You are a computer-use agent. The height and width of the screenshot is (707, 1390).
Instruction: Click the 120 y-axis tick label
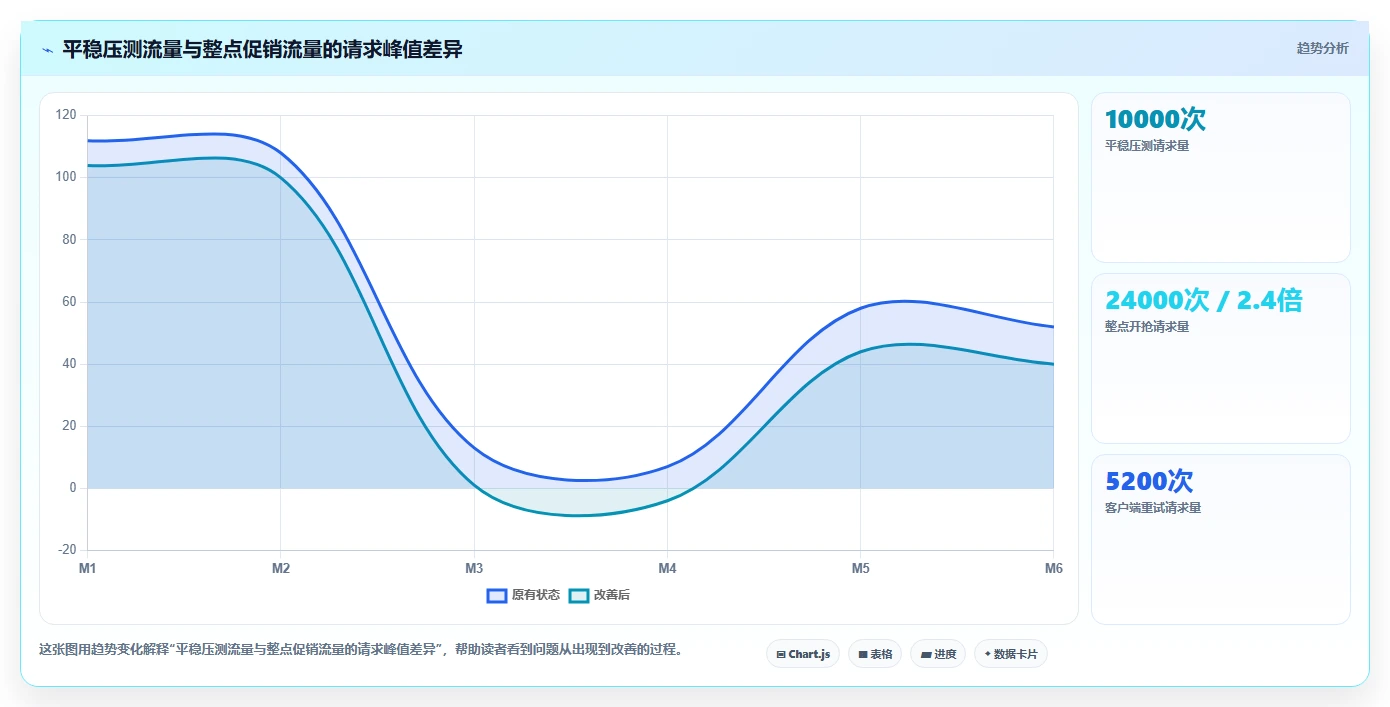[x=66, y=115]
